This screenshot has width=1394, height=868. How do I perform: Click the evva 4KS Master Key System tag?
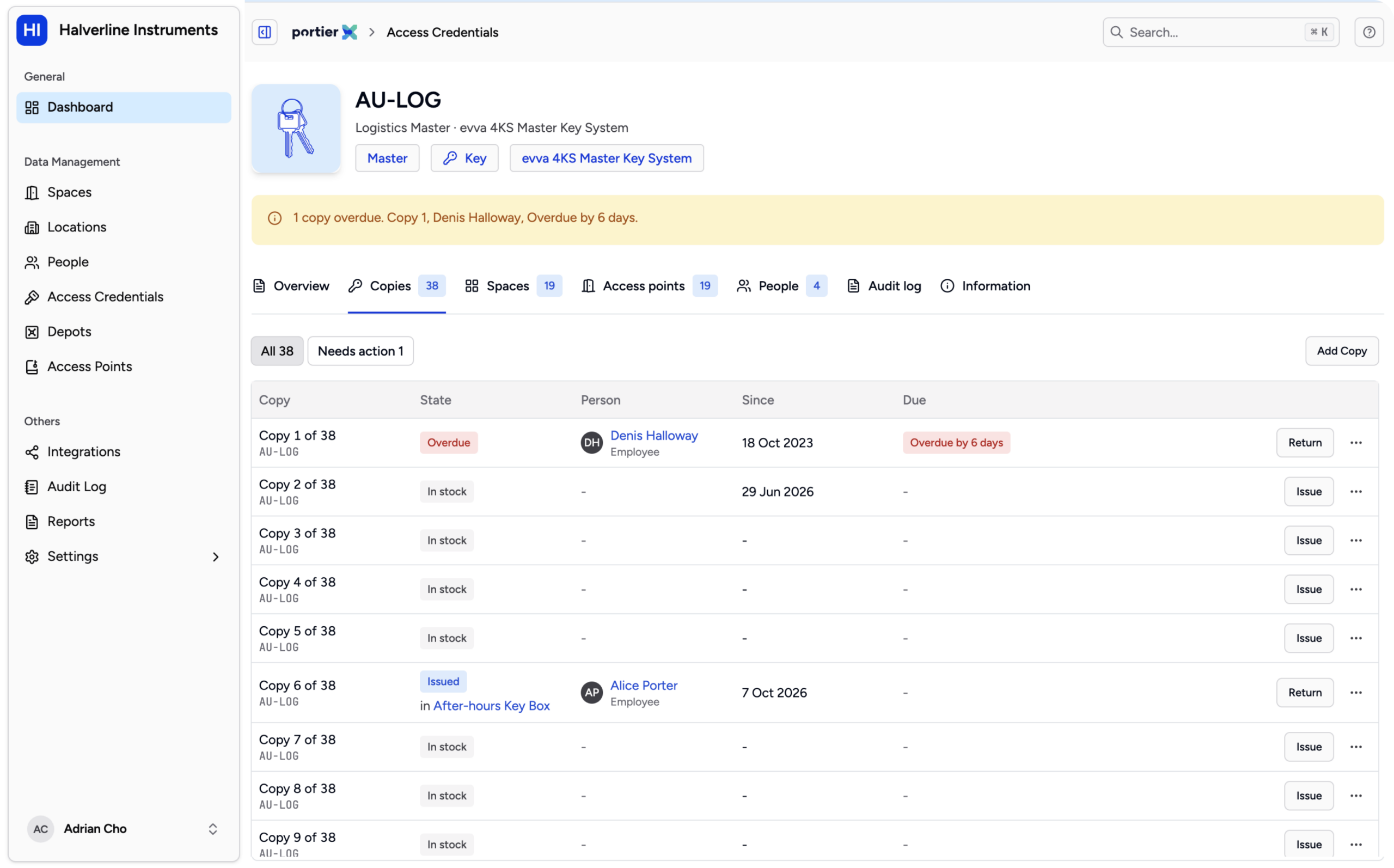click(x=607, y=158)
